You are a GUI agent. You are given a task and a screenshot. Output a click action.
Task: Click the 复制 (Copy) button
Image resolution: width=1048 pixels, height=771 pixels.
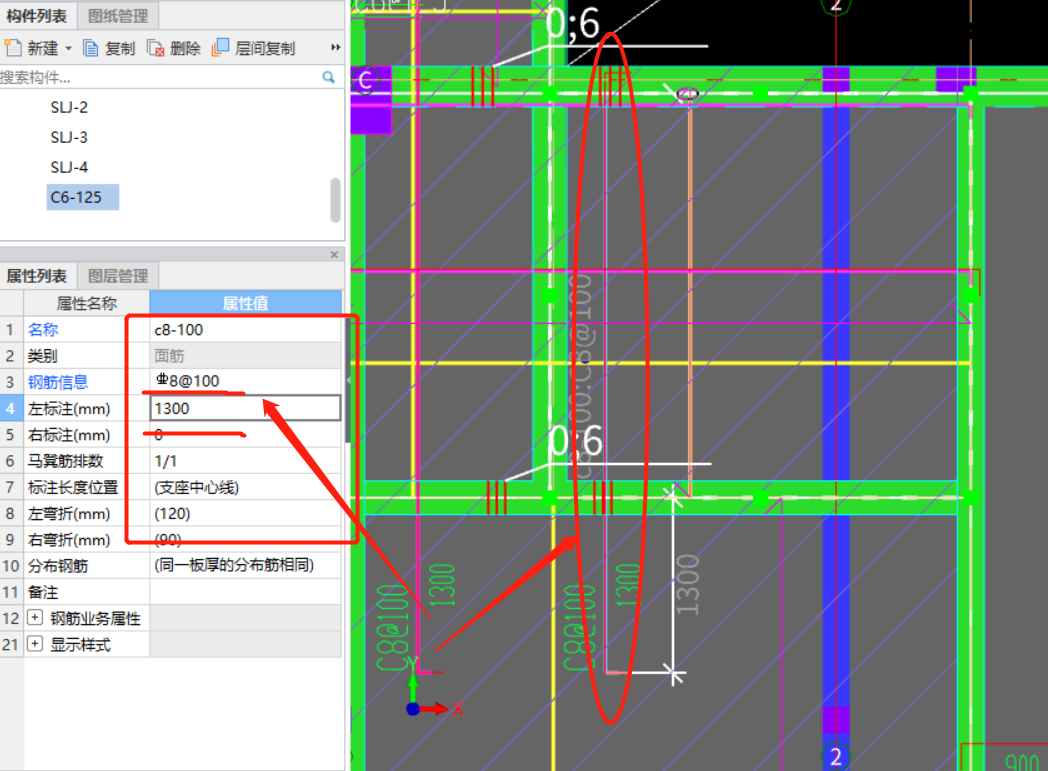[110, 48]
